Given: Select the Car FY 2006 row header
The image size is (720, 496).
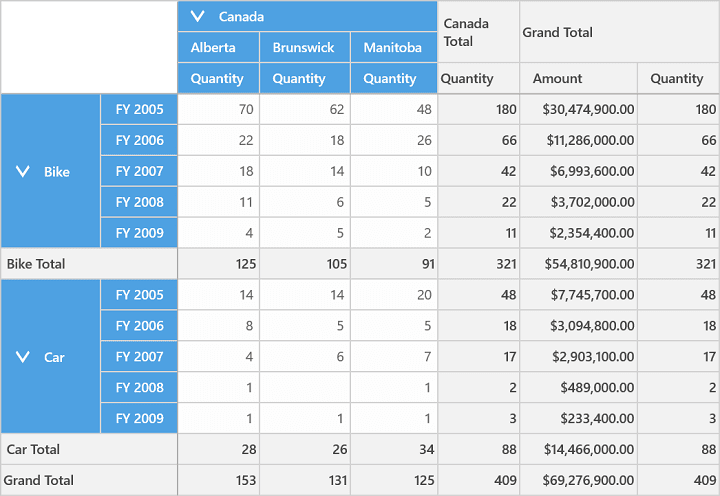Looking at the screenshot, I should click(x=139, y=326).
